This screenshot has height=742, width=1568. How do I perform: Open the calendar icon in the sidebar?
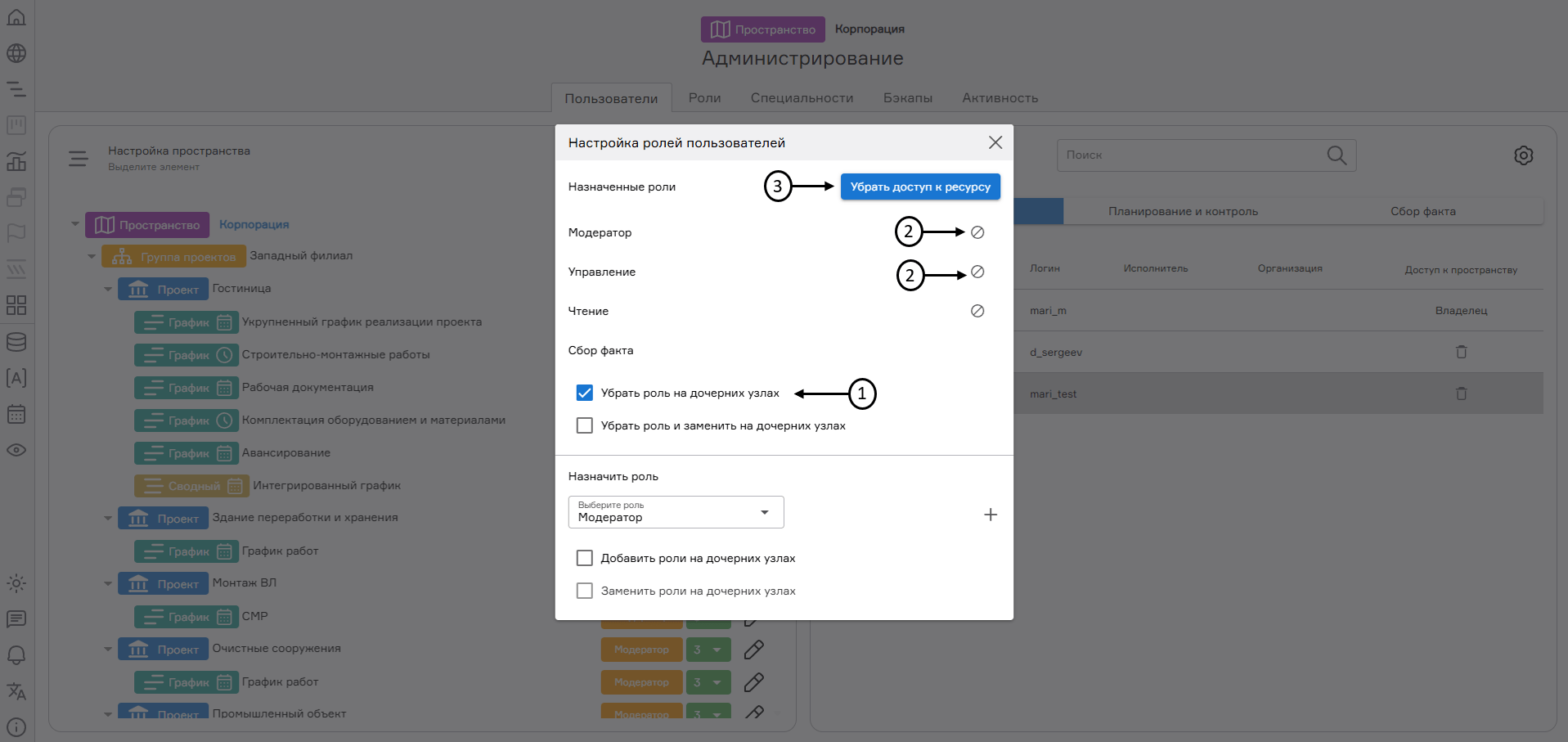pyautogui.click(x=16, y=415)
